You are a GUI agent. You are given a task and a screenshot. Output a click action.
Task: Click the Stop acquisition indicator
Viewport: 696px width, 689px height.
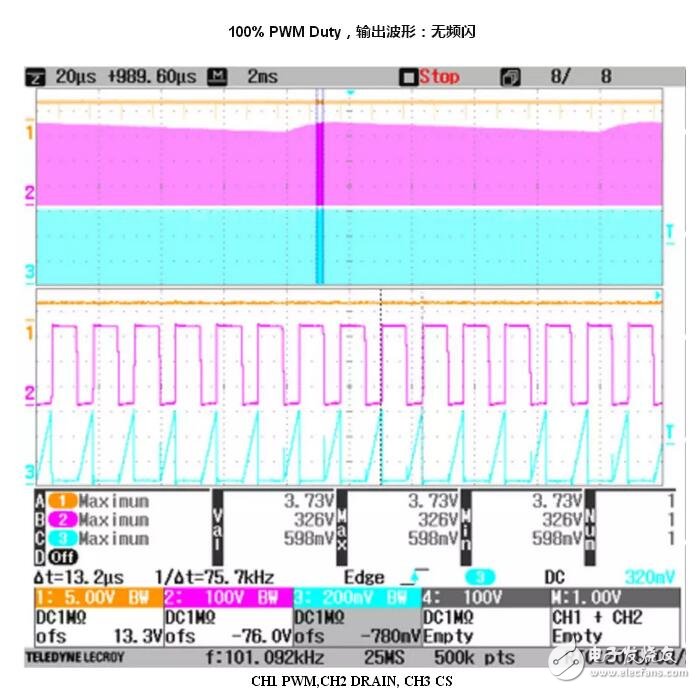click(430, 77)
